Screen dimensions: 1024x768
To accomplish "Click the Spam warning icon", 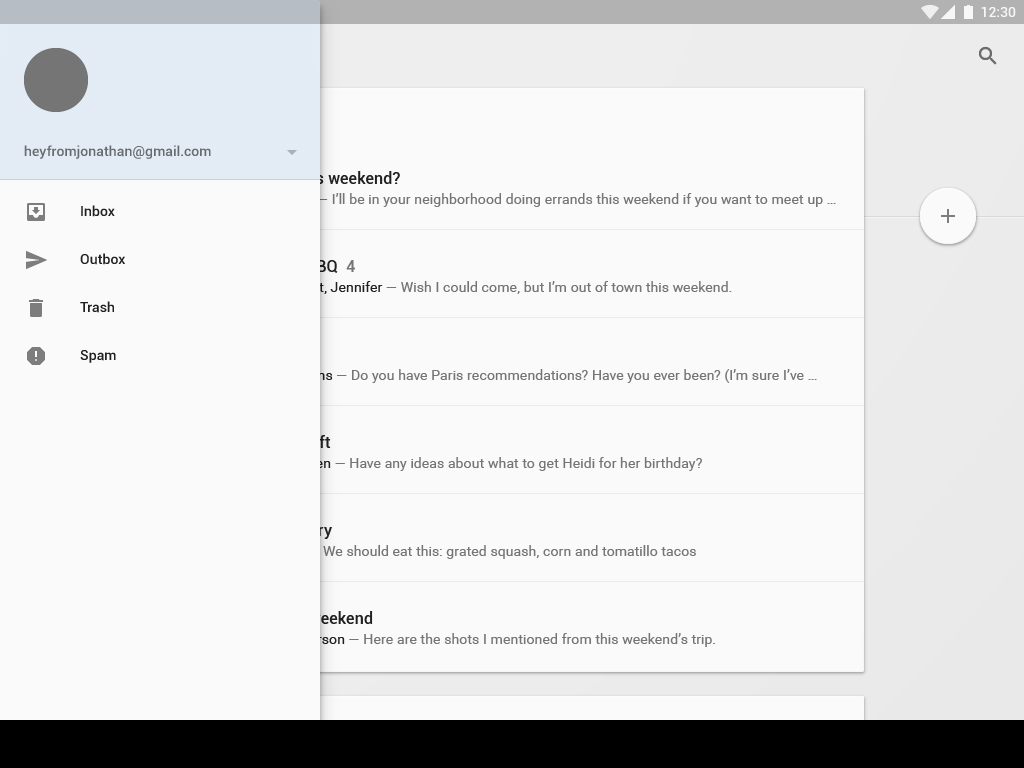I will pos(36,355).
